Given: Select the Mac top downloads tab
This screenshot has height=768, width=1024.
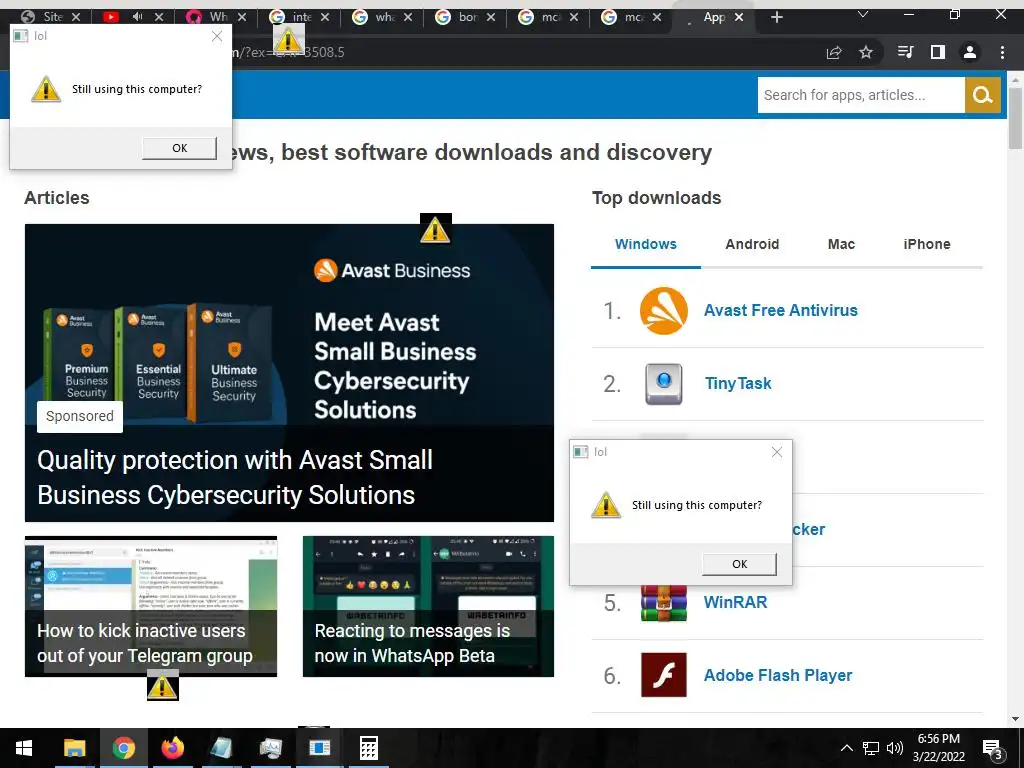Looking at the screenshot, I should 841,244.
